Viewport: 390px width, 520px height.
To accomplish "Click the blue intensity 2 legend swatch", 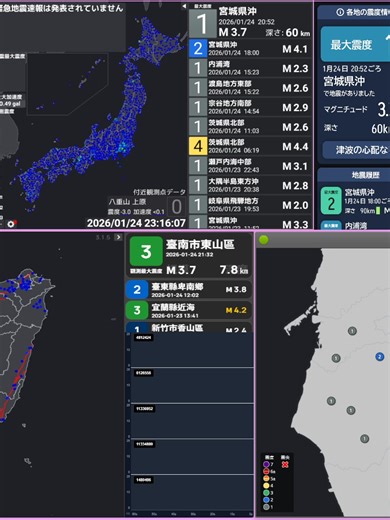I will coord(266,500).
